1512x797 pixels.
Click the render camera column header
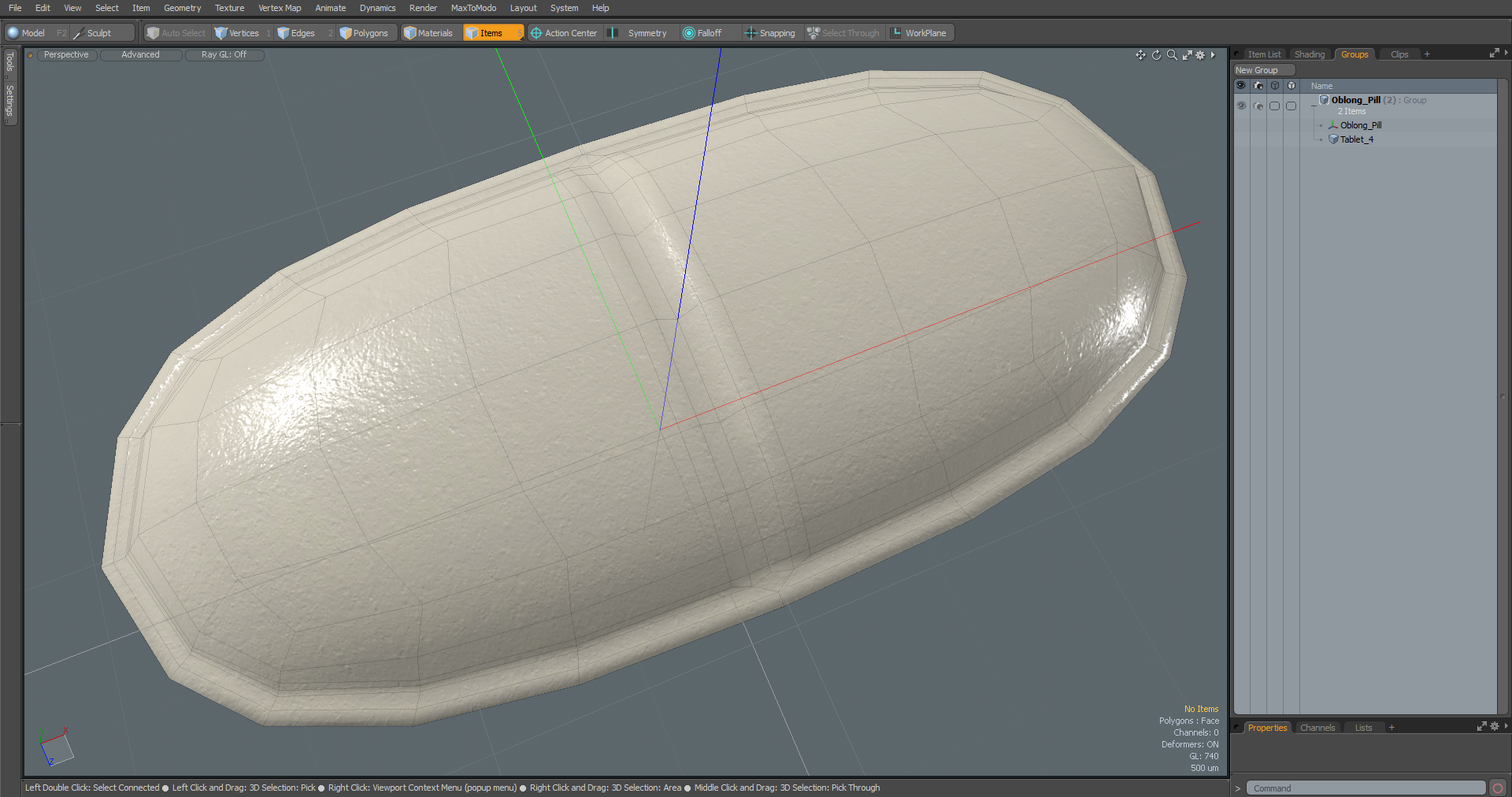[1258, 86]
